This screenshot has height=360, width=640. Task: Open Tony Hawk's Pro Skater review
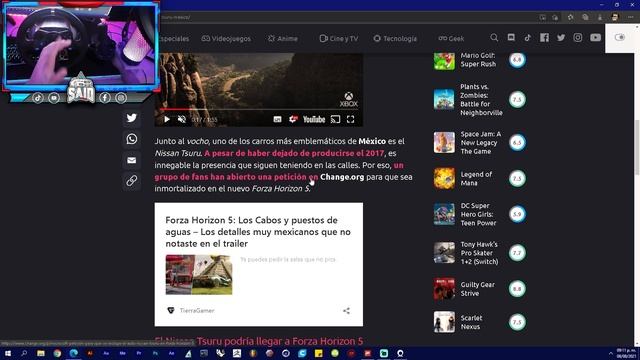point(479,253)
